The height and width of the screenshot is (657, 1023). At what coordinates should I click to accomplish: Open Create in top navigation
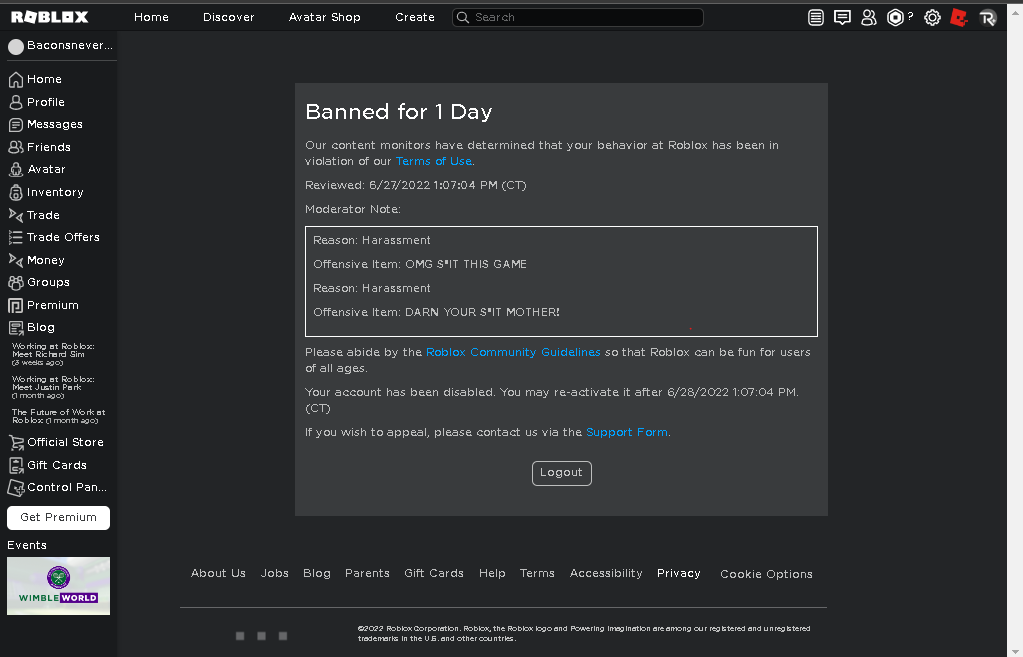(415, 18)
